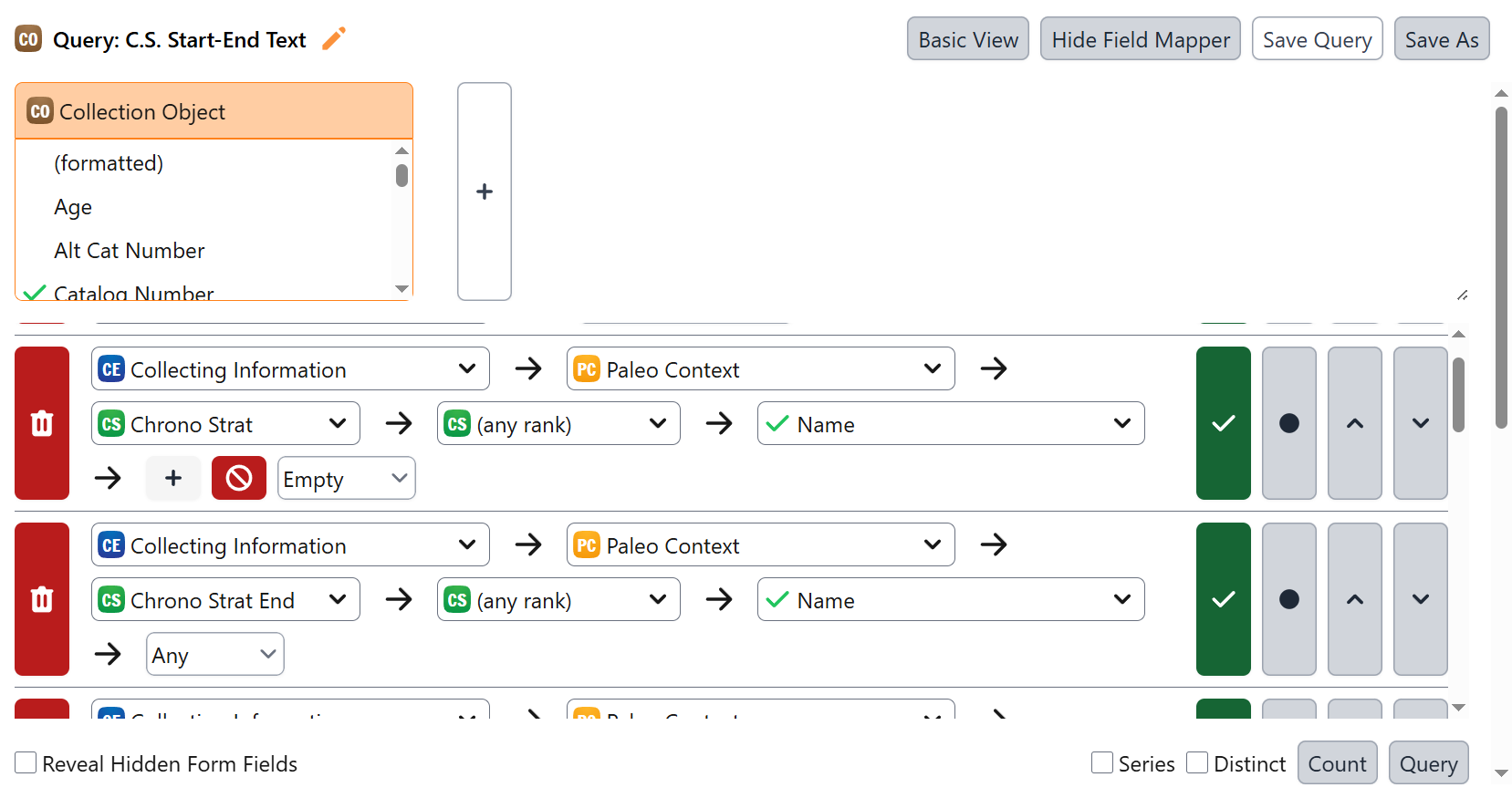The width and height of the screenshot is (1512, 798).
Task: Click the red negate filter icon
Action: pos(239,478)
